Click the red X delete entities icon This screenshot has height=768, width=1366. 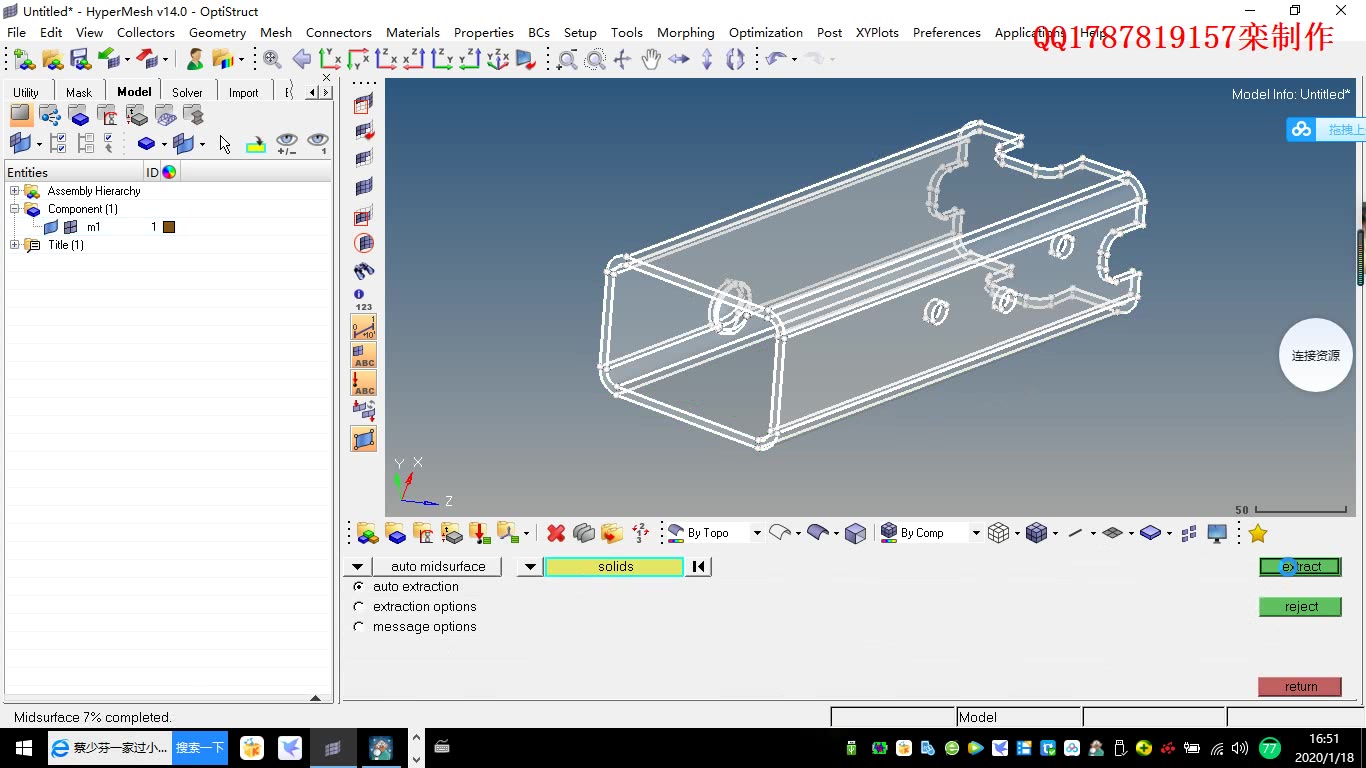(x=557, y=532)
